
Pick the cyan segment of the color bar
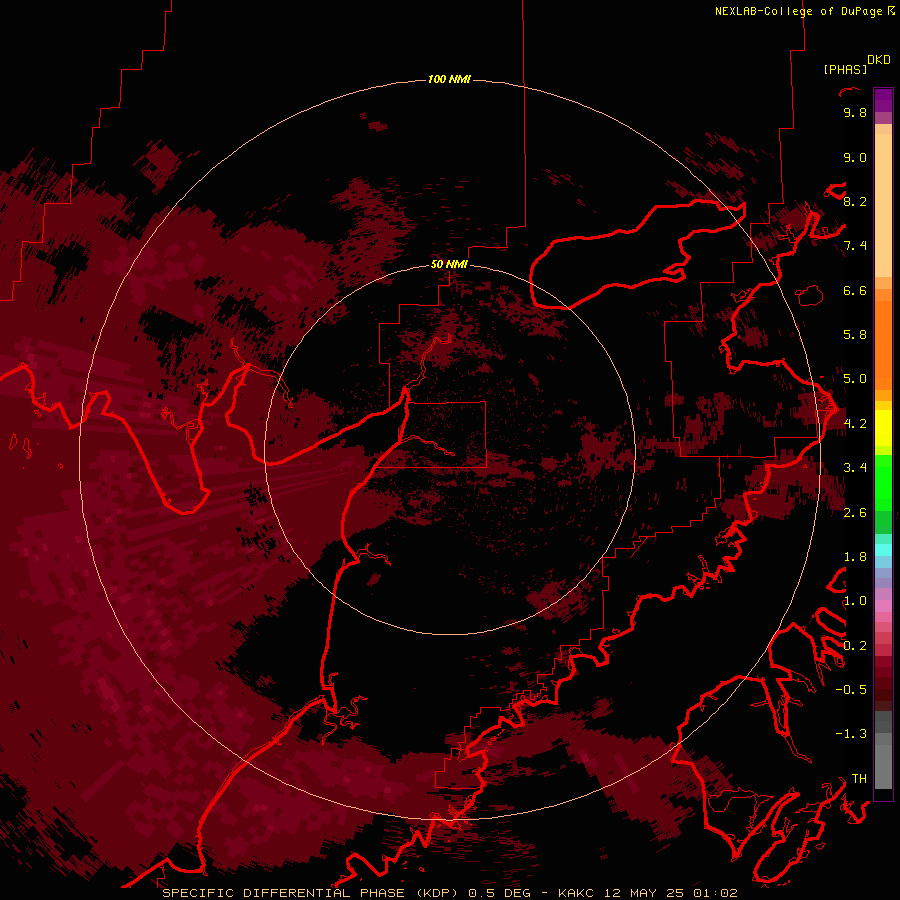(883, 550)
